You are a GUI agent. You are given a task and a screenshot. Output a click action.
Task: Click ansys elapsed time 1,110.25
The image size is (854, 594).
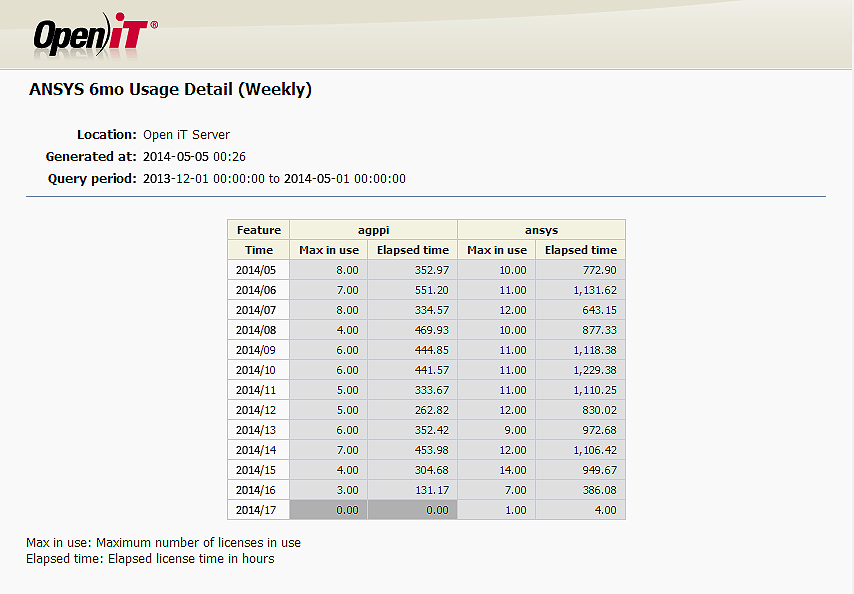[581, 390]
